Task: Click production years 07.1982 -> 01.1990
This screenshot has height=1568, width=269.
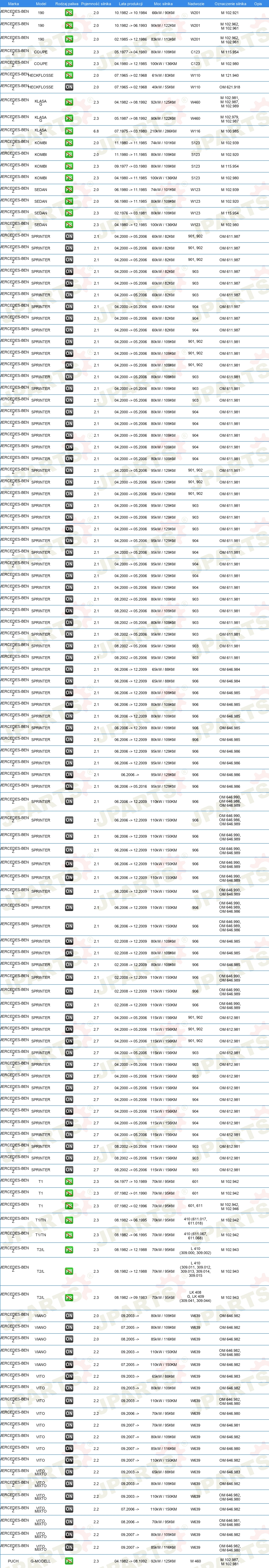Action: (131, 1193)
